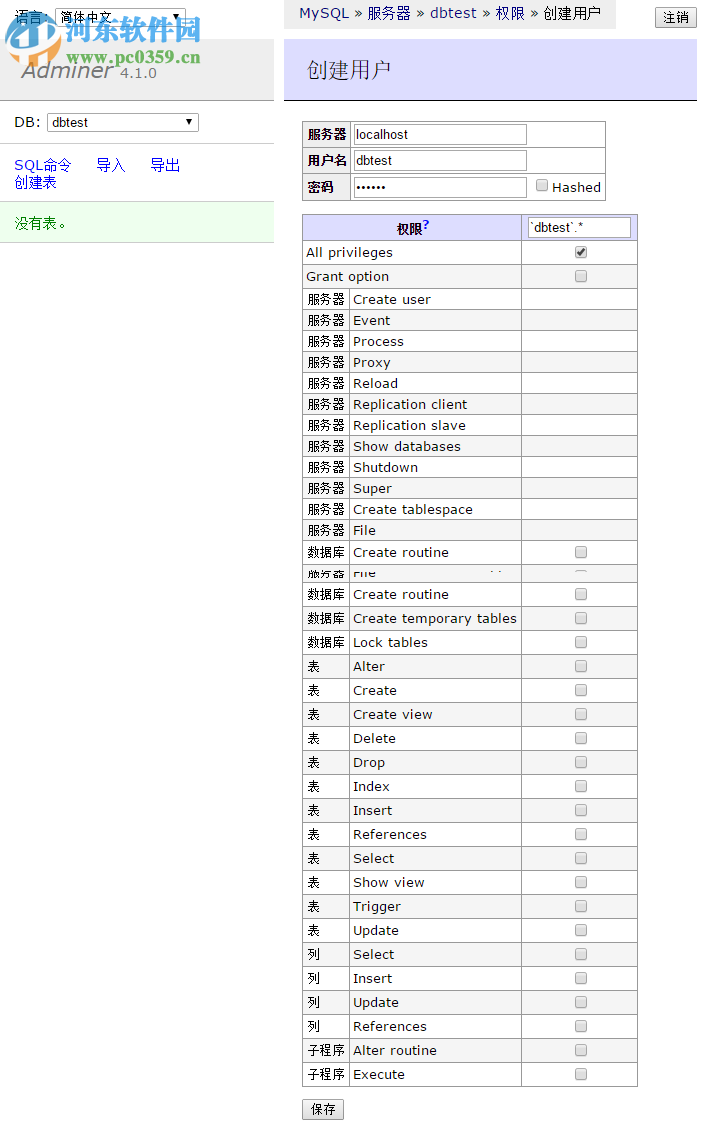Click the 注销 logout button
Screen dimensions: 716x1139
[675, 17]
